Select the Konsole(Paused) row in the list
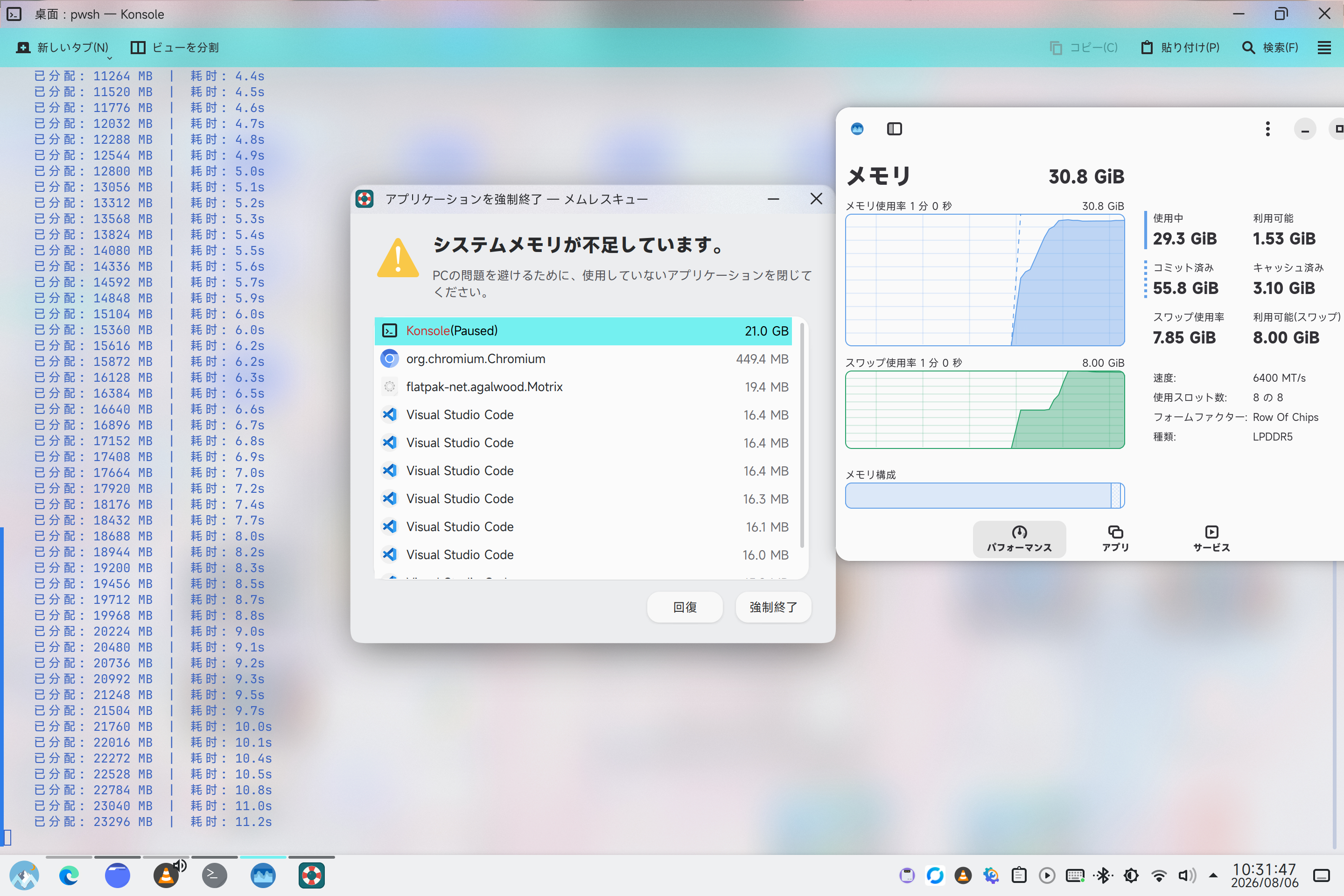This screenshot has width=1344, height=896. coord(583,331)
